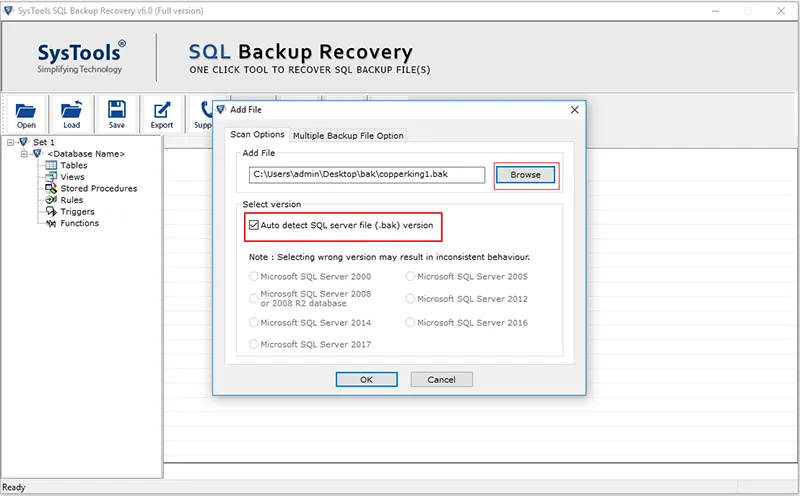Select the Stored Procedures icon in the tree
Image resolution: width=800 pixels, height=496 pixels.
click(51, 188)
